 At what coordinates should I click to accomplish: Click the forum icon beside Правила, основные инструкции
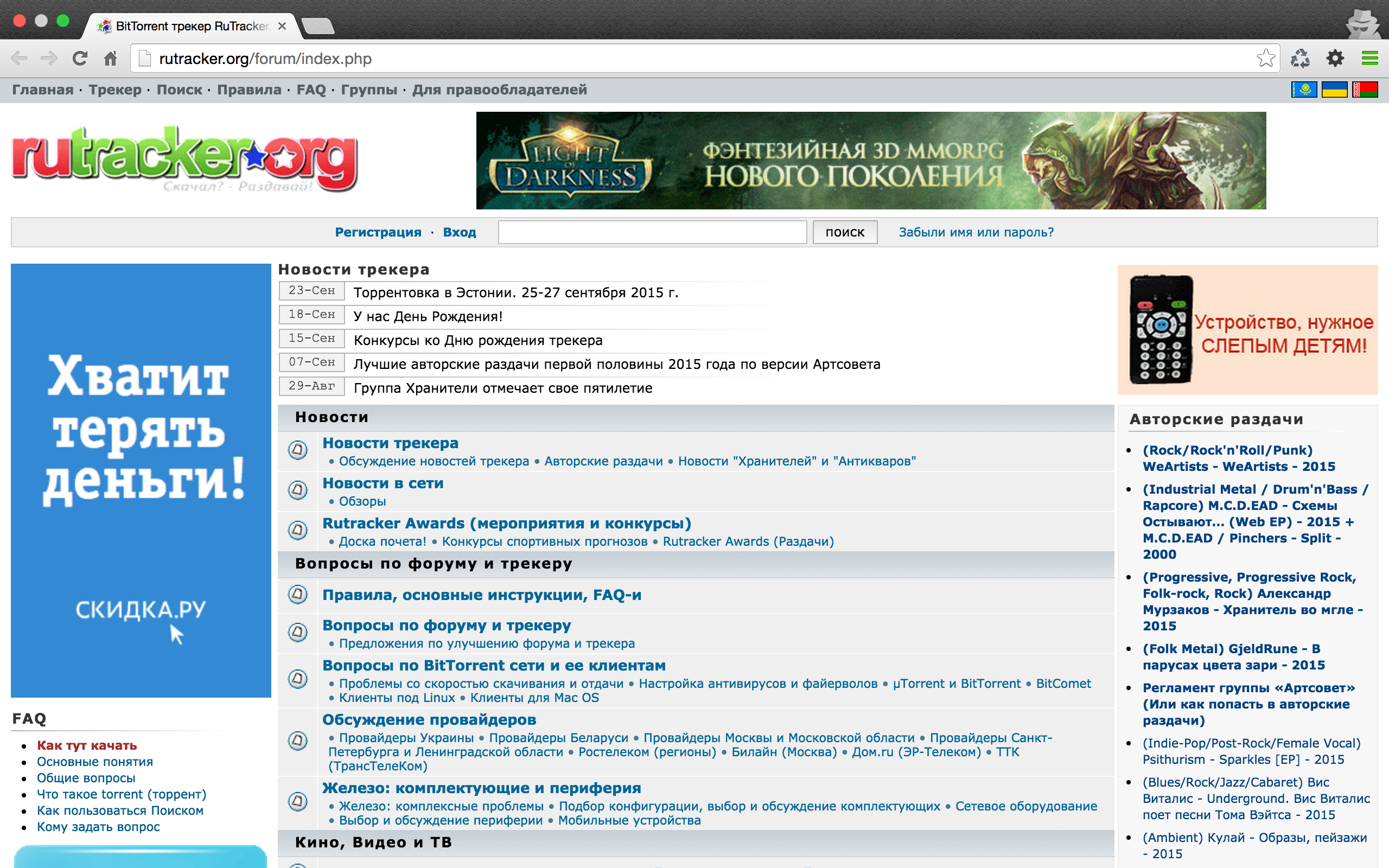point(297,594)
